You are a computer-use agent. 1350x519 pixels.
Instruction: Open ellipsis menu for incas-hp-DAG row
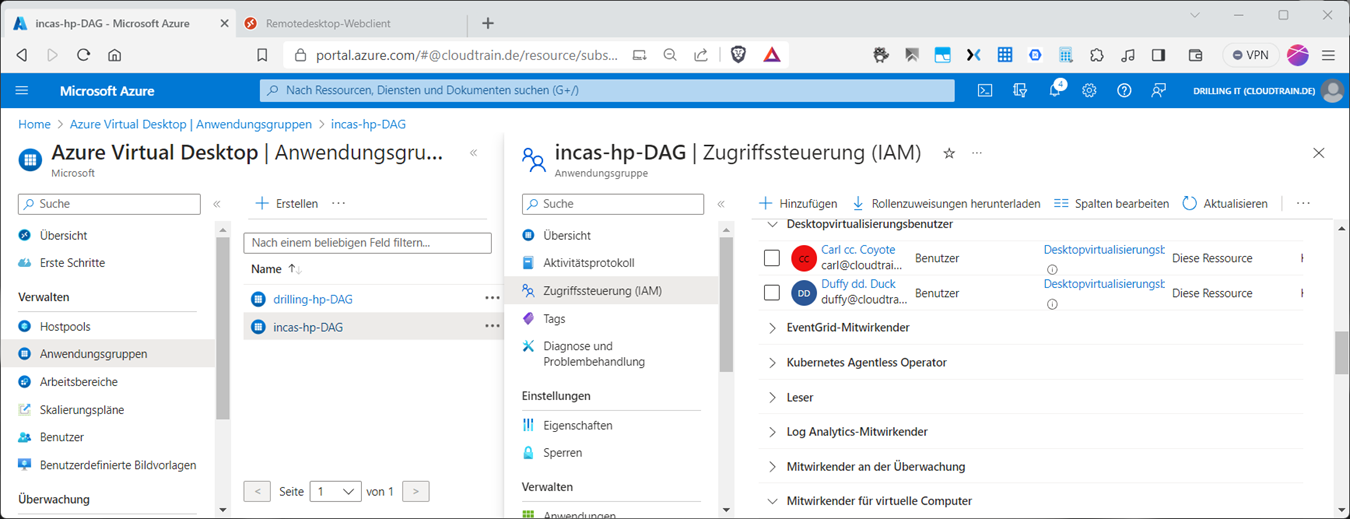point(492,326)
